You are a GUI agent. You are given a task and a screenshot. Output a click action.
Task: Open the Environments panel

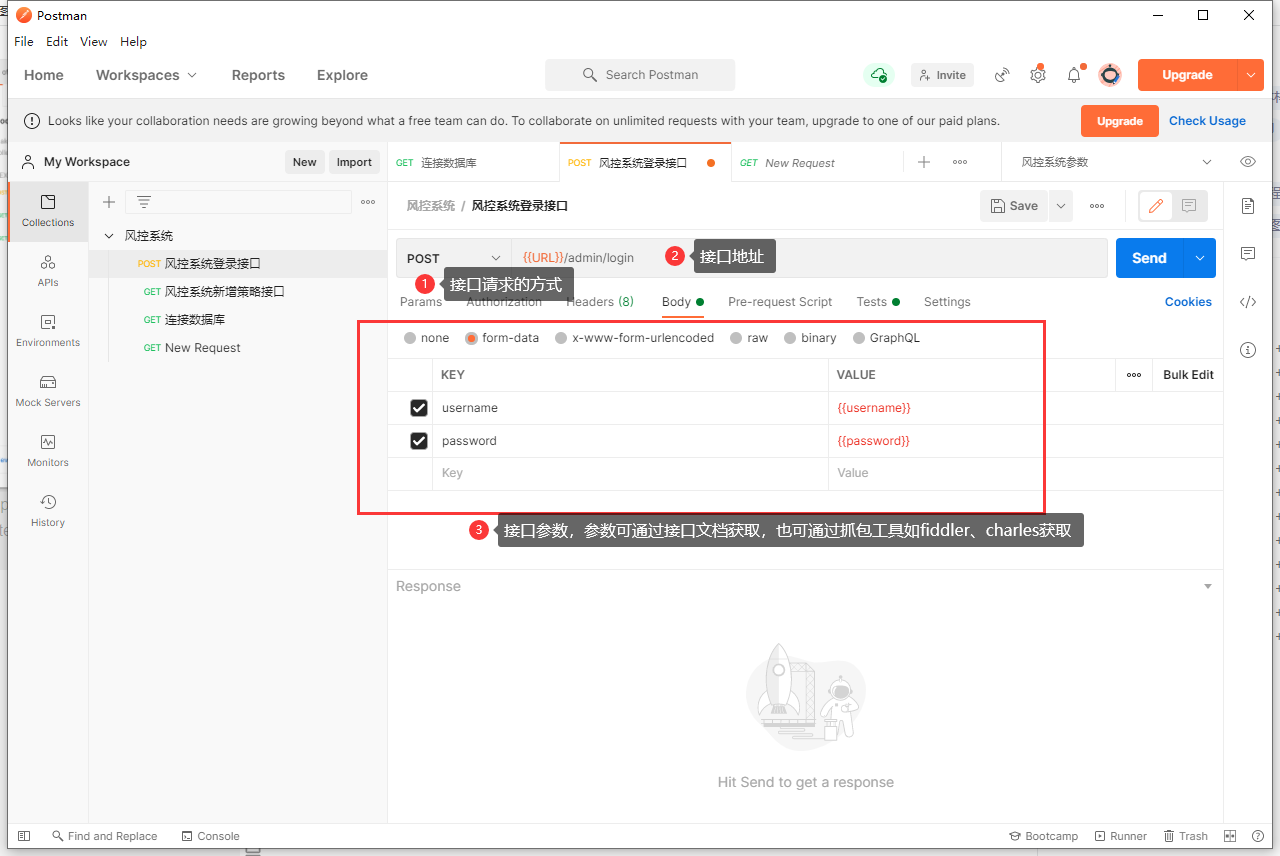47,331
